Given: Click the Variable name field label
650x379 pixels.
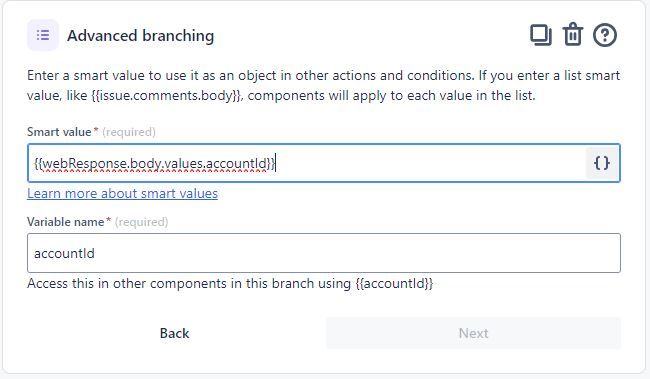Looking at the screenshot, I should pos(65,222).
